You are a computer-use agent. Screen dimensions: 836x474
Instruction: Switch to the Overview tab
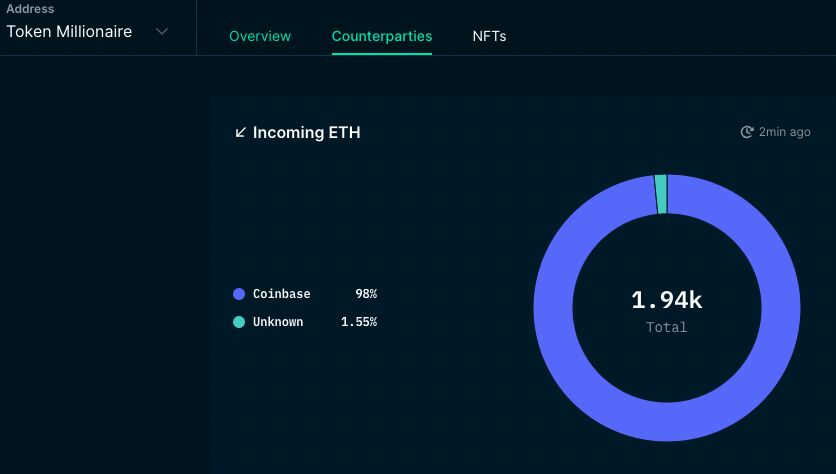click(x=260, y=36)
